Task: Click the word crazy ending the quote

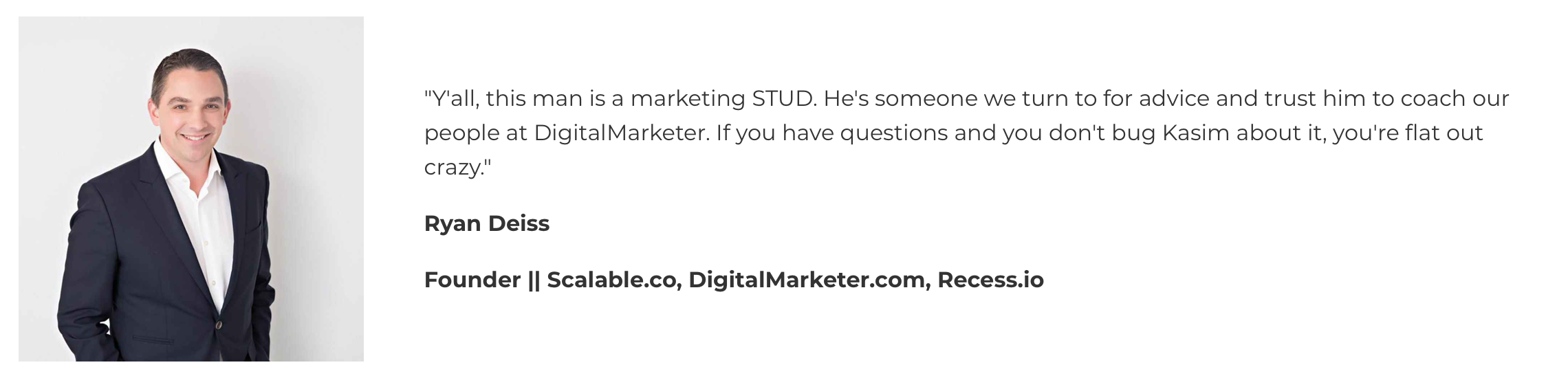Action: click(x=453, y=168)
